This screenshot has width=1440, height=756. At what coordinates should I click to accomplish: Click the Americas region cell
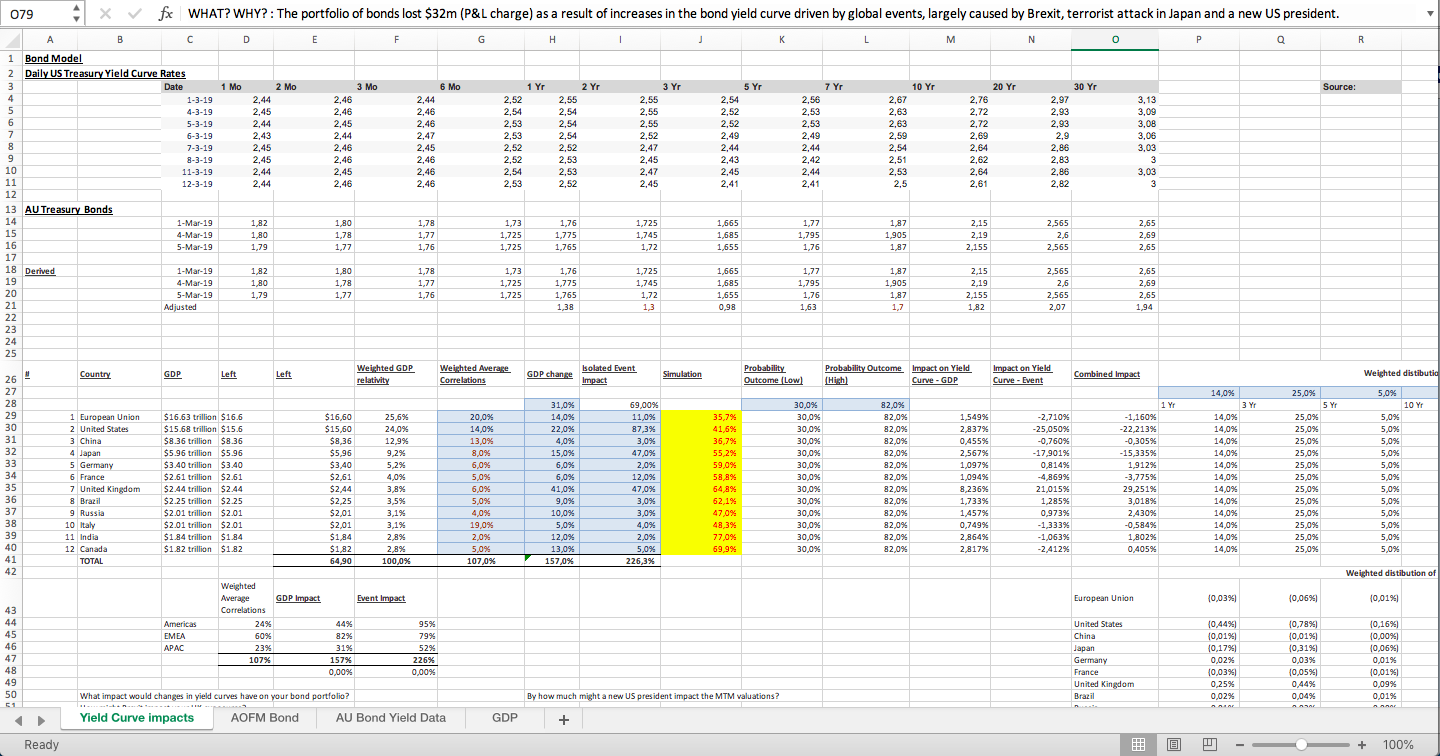[181, 624]
